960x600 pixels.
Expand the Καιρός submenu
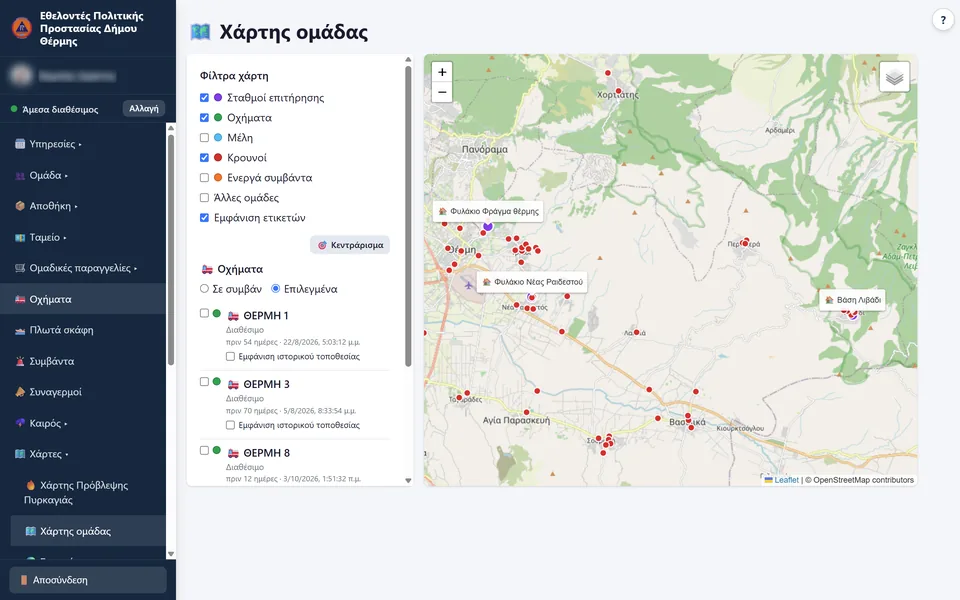point(66,424)
